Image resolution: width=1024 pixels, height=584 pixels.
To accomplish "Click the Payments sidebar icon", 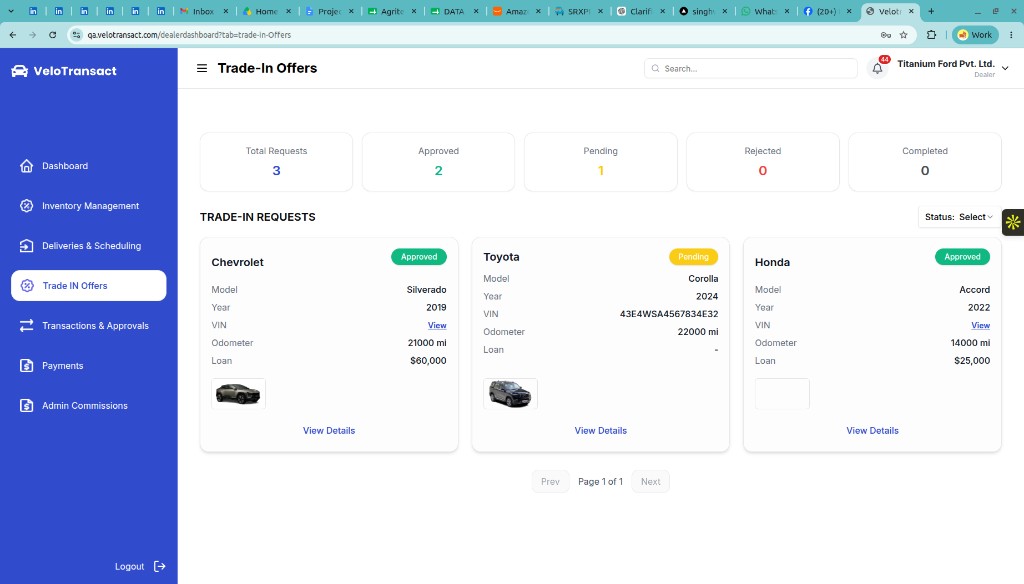I will point(26,366).
